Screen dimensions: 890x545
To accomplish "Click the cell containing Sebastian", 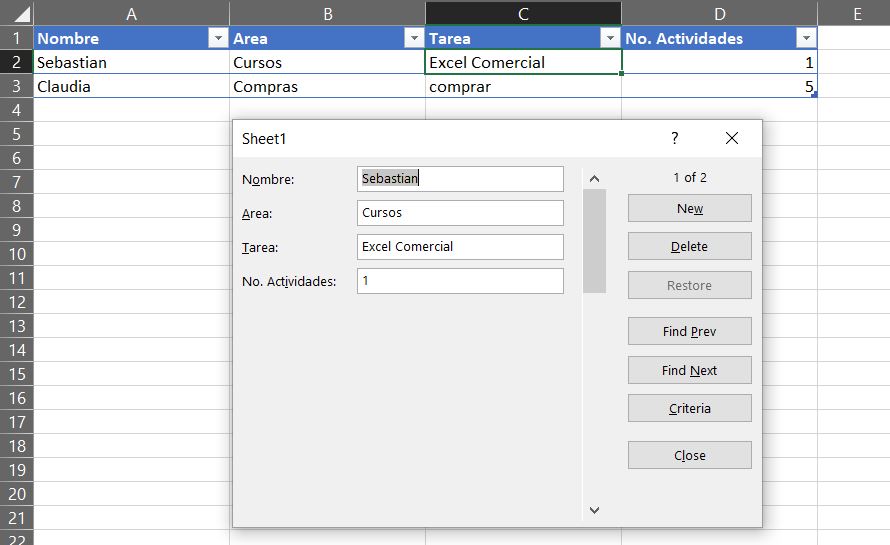I will point(132,62).
